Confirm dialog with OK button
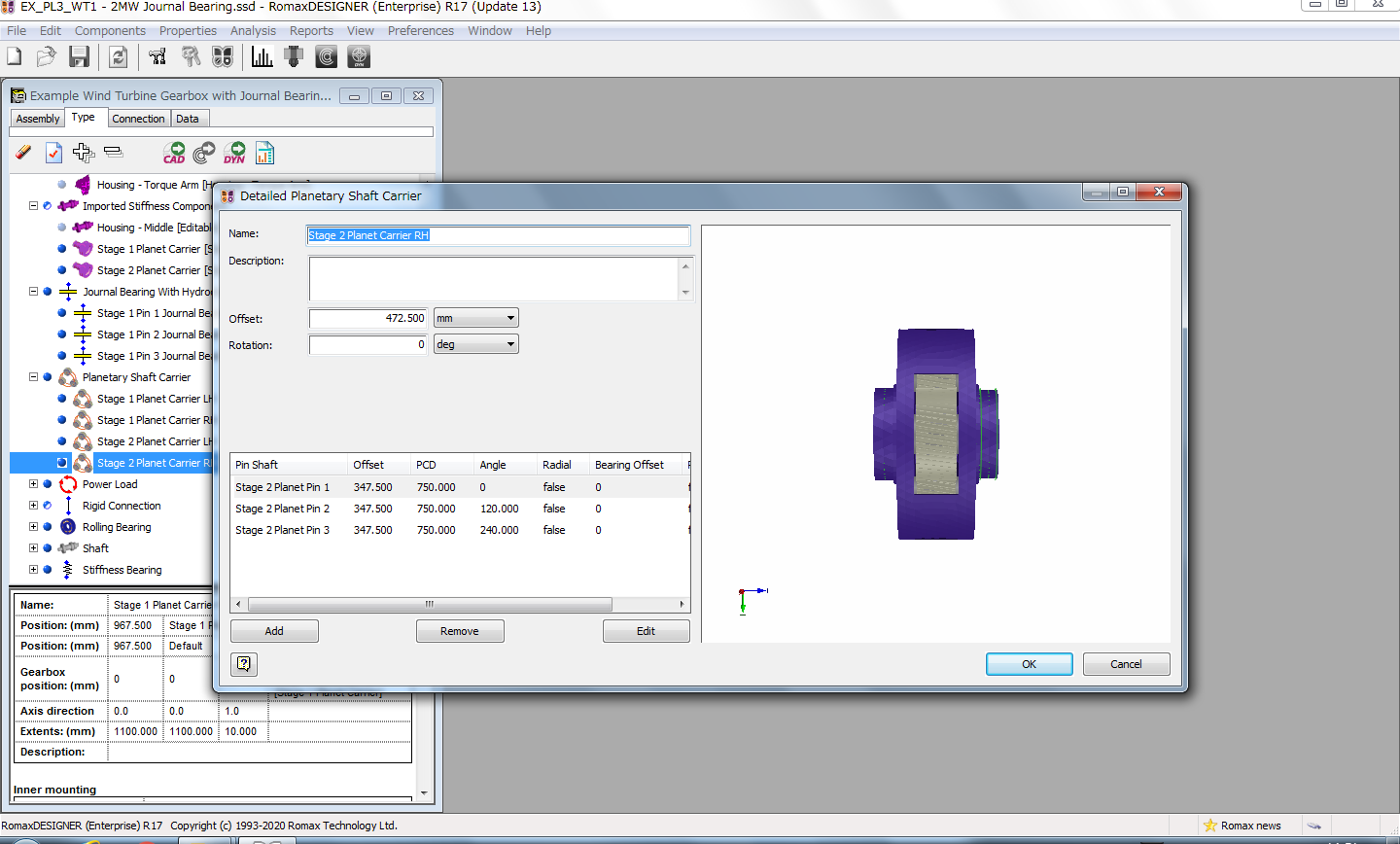 click(x=1029, y=664)
